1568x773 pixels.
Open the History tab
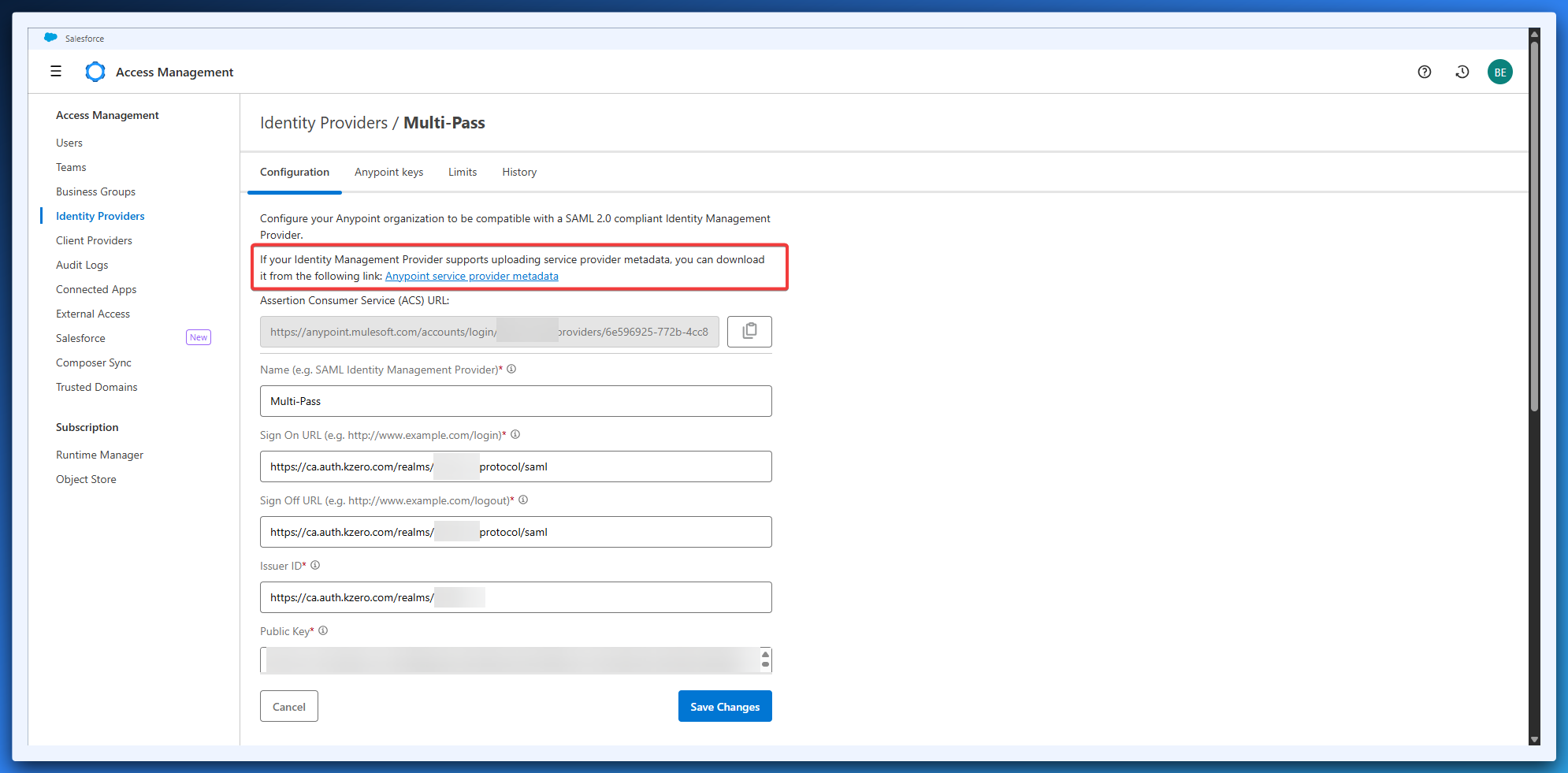(519, 172)
